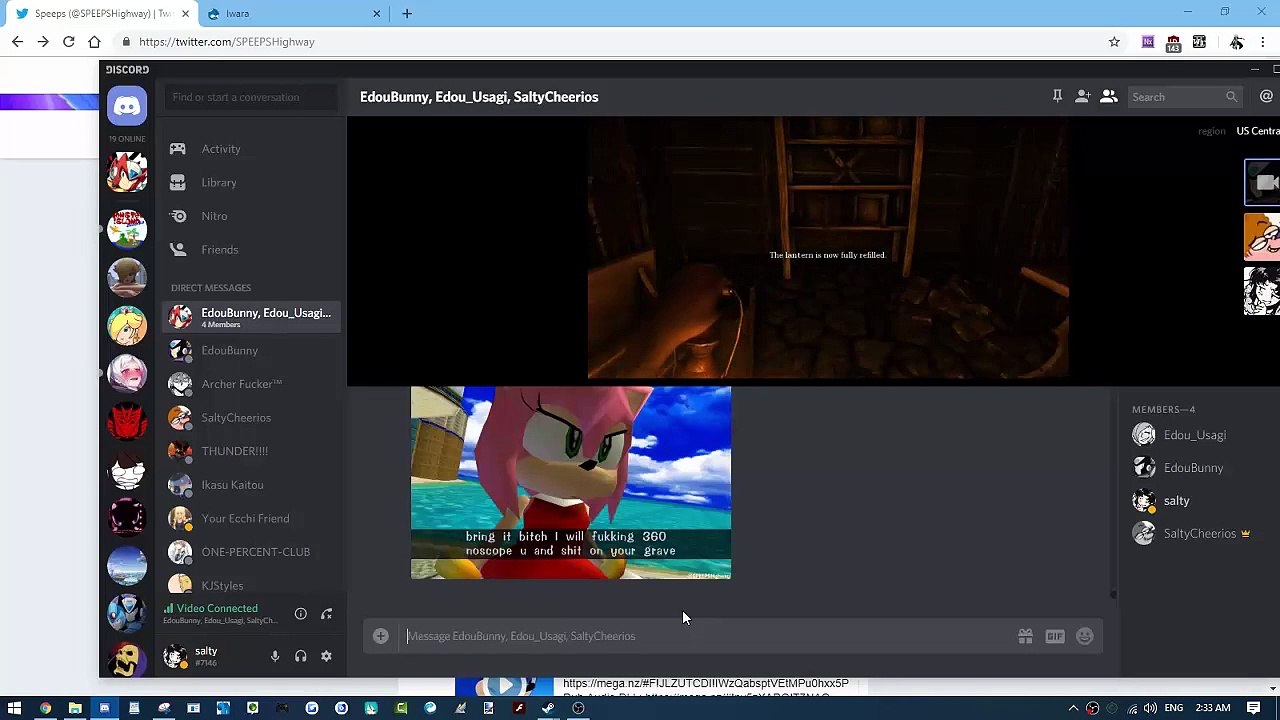Open the extension showing badge 143
The image size is (1280, 720).
click(1173, 42)
